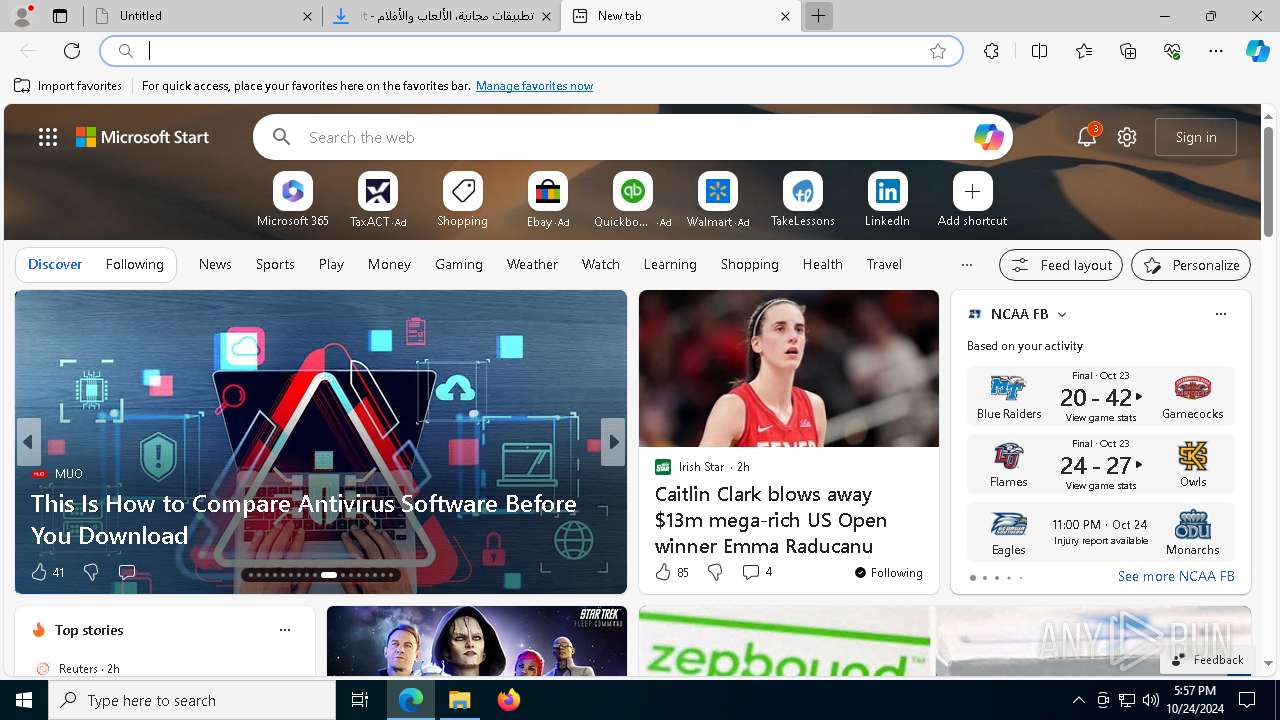Open Top stories card options menu

pyautogui.click(x=285, y=630)
